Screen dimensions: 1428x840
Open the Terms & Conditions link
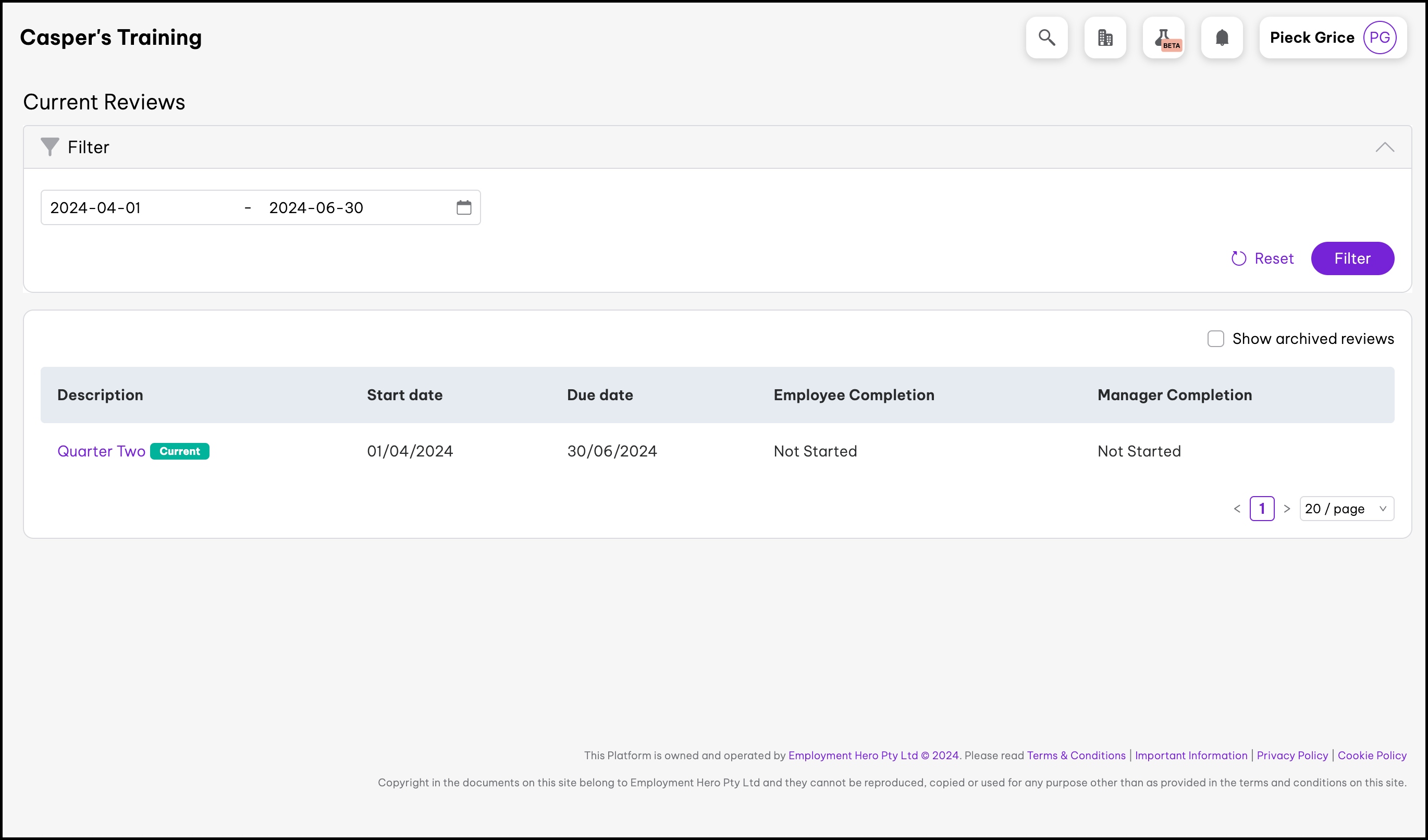click(1076, 755)
